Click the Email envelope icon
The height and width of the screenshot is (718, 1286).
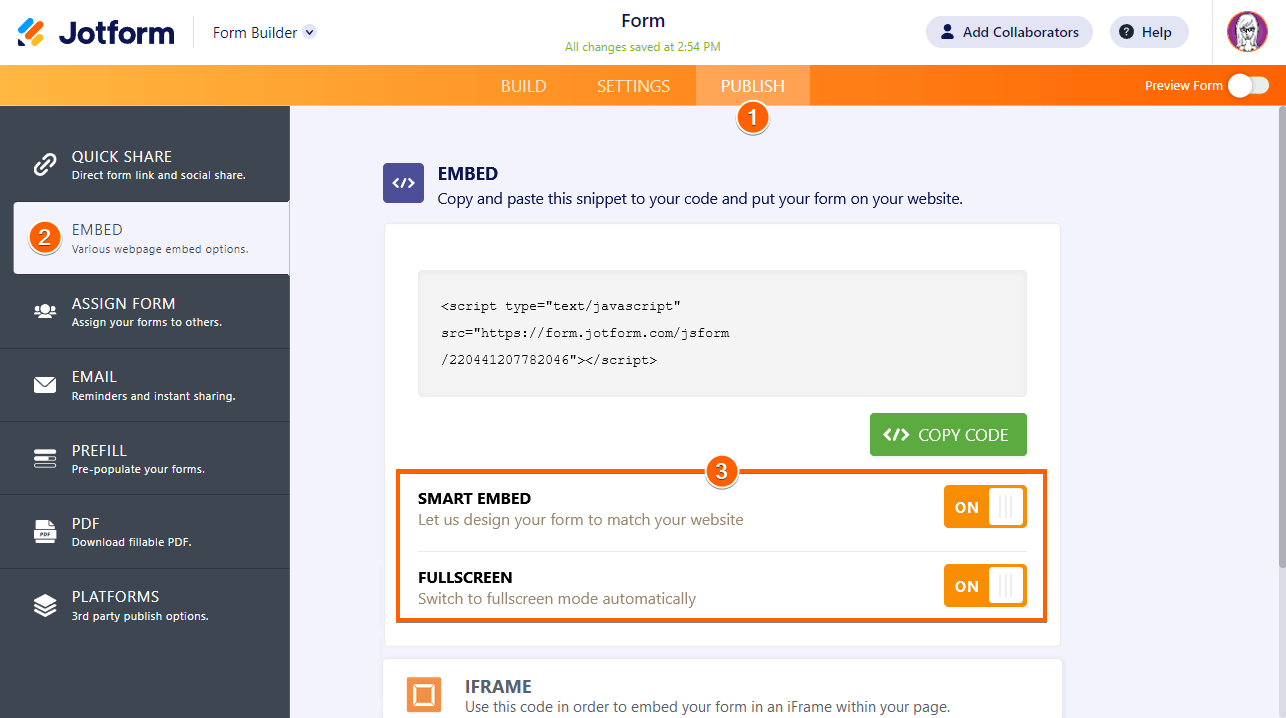click(x=45, y=385)
